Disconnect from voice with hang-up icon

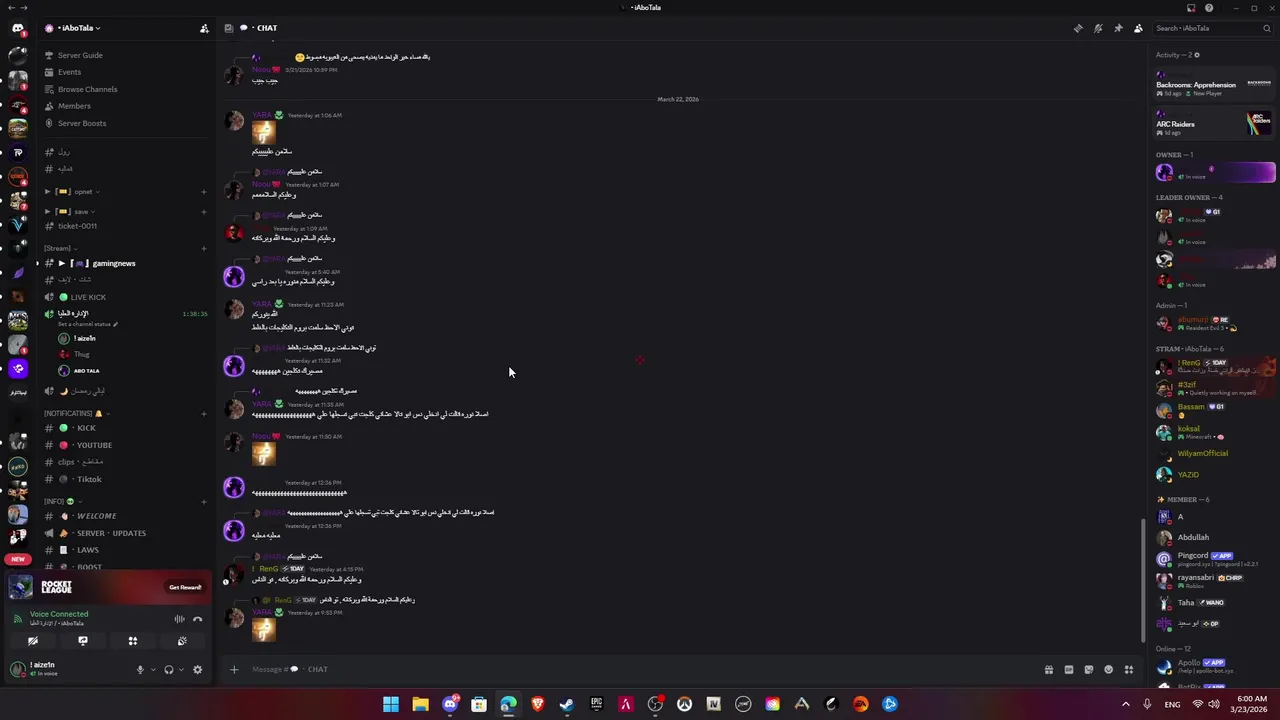coord(197,619)
